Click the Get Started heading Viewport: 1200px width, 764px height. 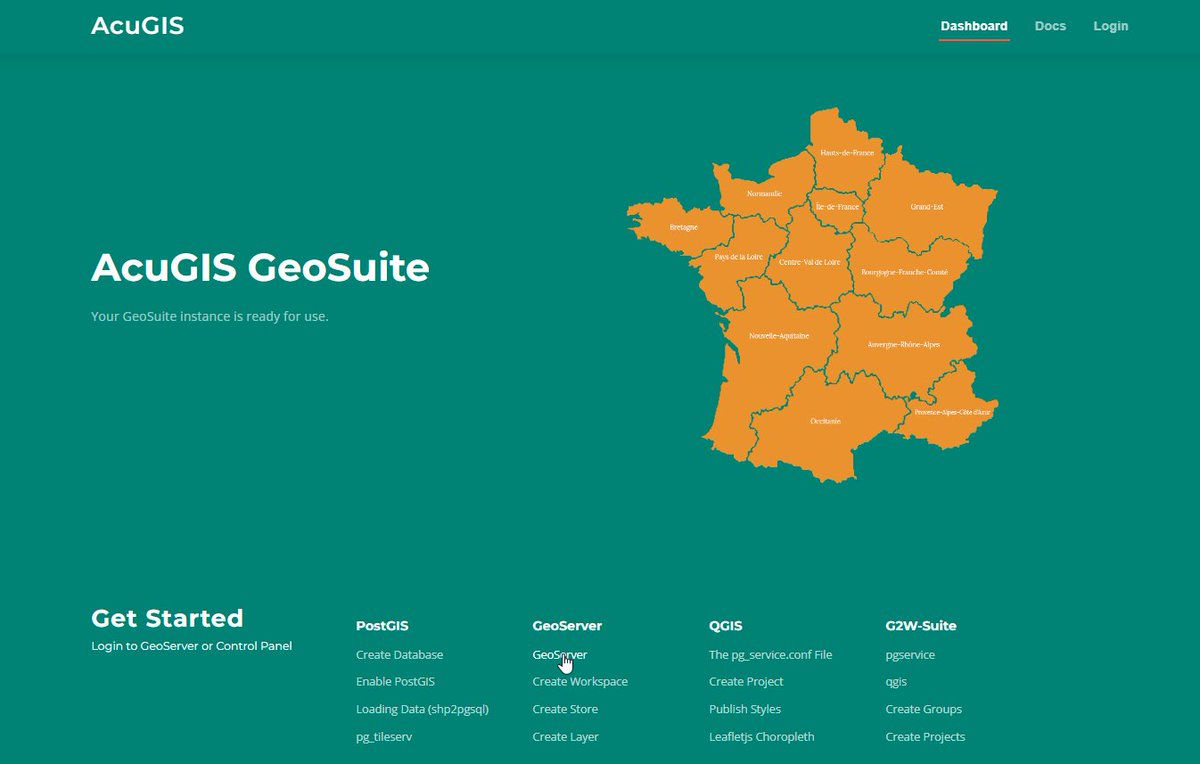(167, 618)
